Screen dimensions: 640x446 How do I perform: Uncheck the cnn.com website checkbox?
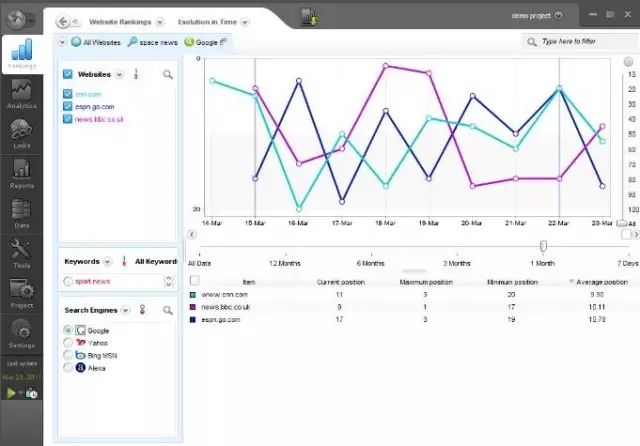[68, 94]
